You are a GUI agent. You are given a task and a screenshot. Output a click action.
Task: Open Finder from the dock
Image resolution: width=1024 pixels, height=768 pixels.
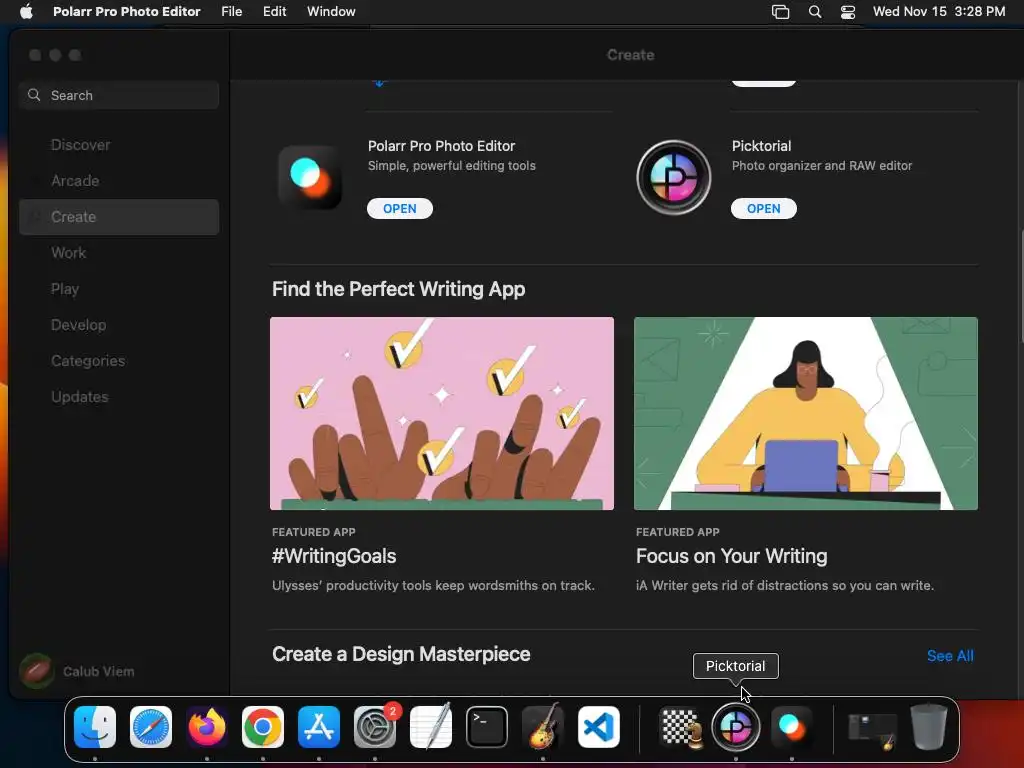pos(95,727)
